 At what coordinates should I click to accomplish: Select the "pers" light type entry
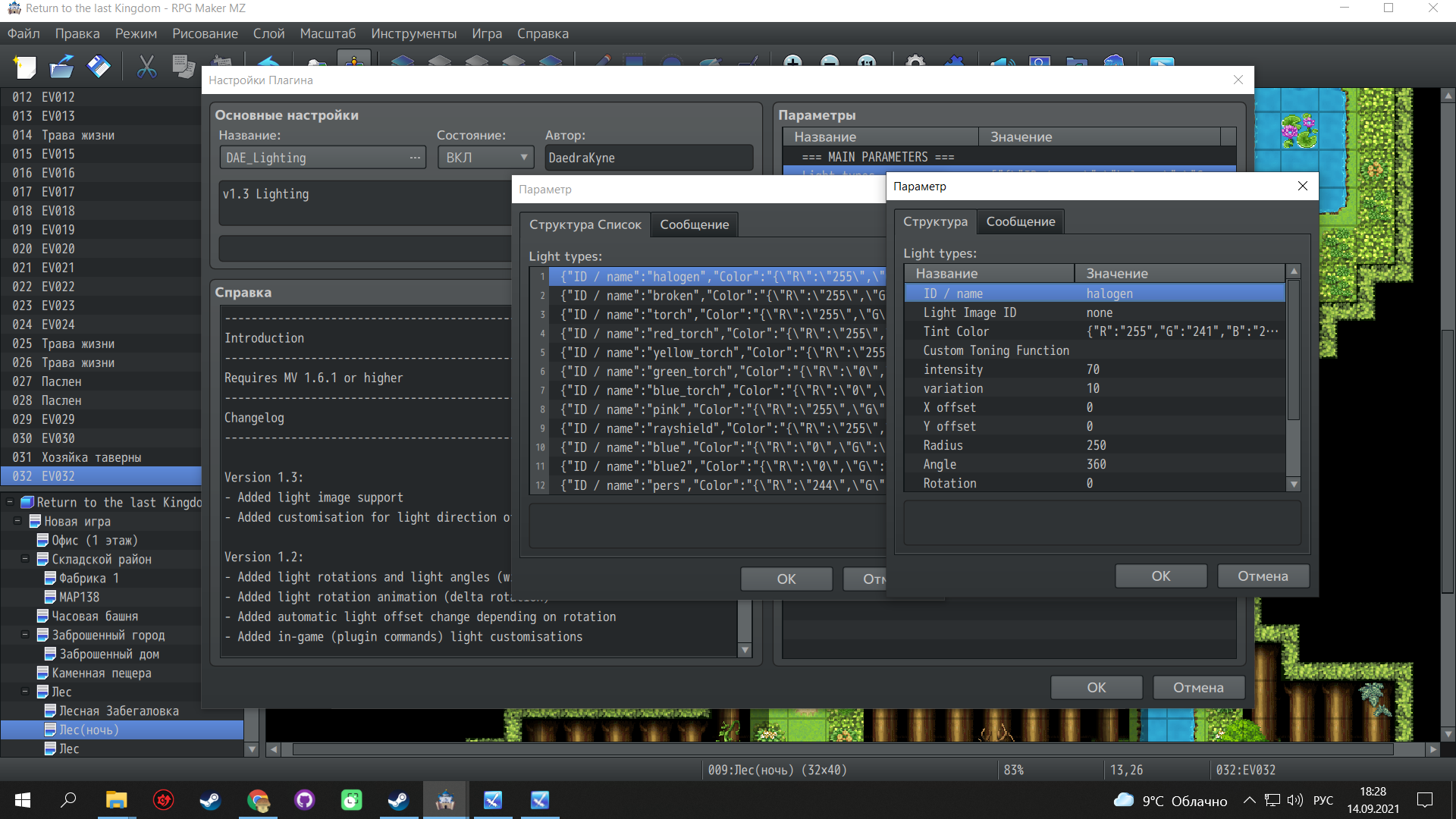[x=717, y=485]
